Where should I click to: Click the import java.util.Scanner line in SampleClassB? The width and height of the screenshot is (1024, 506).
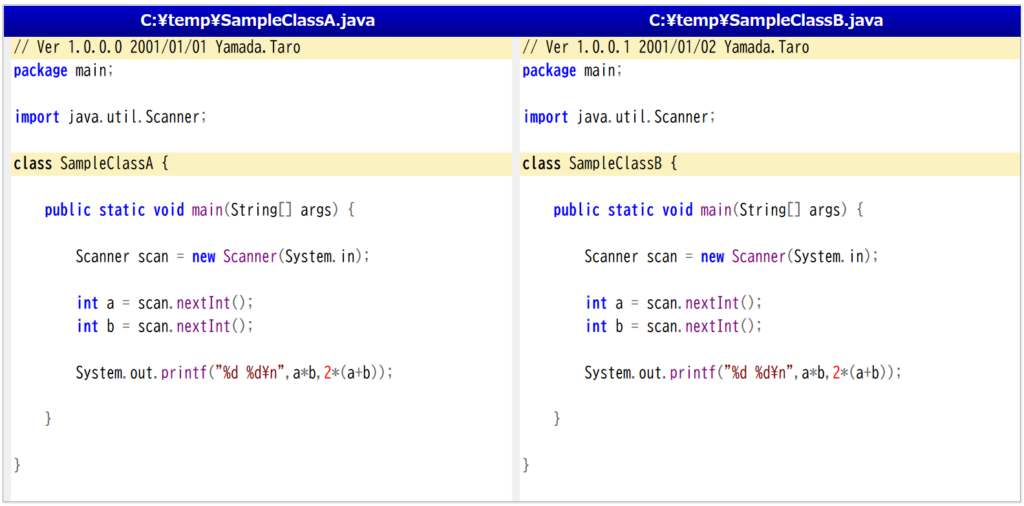click(619, 118)
